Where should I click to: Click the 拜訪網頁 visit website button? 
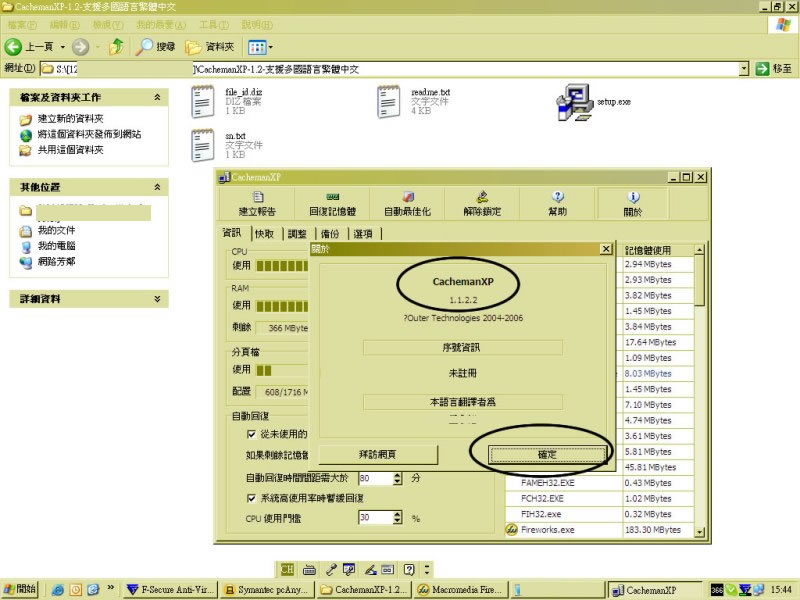[x=378, y=454]
